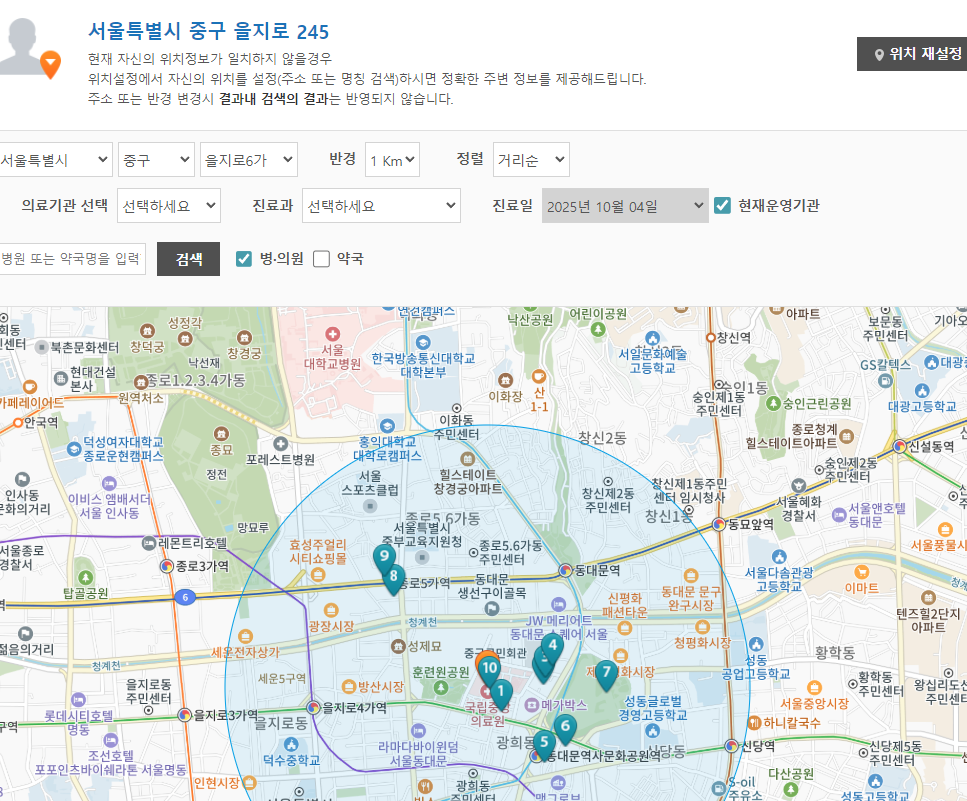This screenshot has width=967, height=801.
Task: Open map marker number 6
Action: [565, 728]
